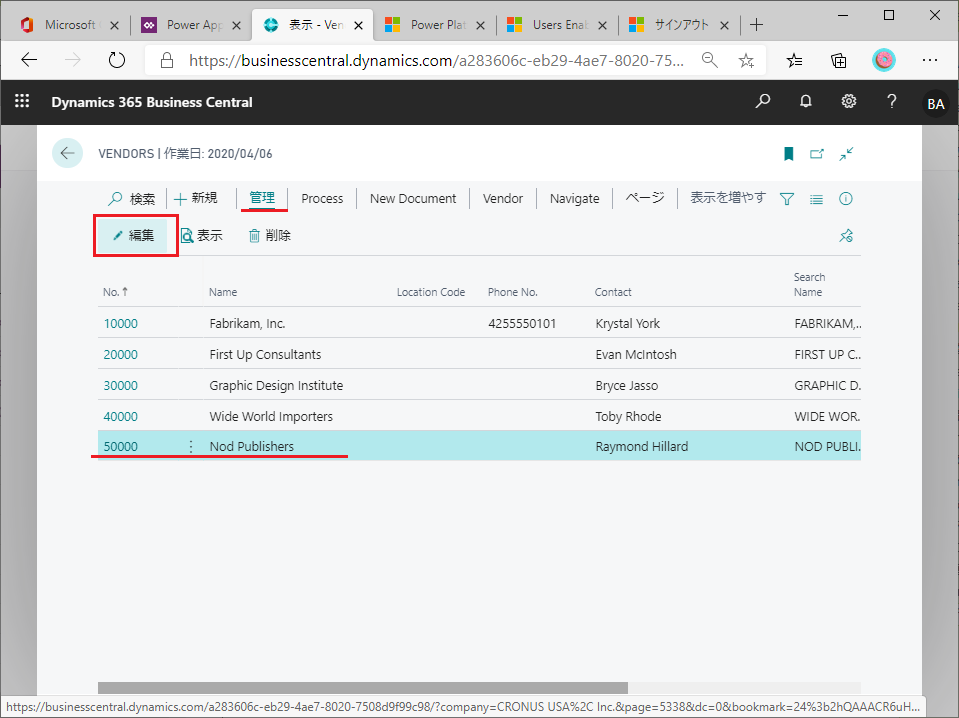Open the BA user account avatar
Viewport: 959px width, 718px height.
pos(935,103)
